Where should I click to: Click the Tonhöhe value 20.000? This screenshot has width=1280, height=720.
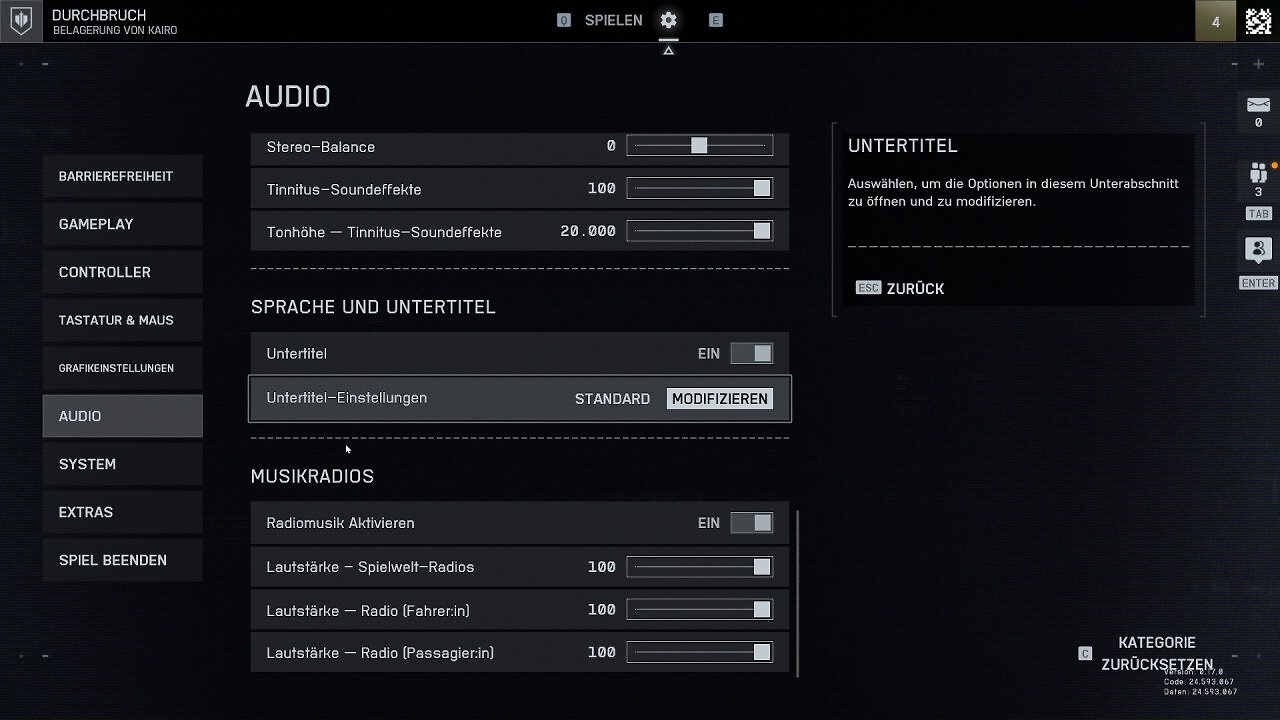coord(588,231)
